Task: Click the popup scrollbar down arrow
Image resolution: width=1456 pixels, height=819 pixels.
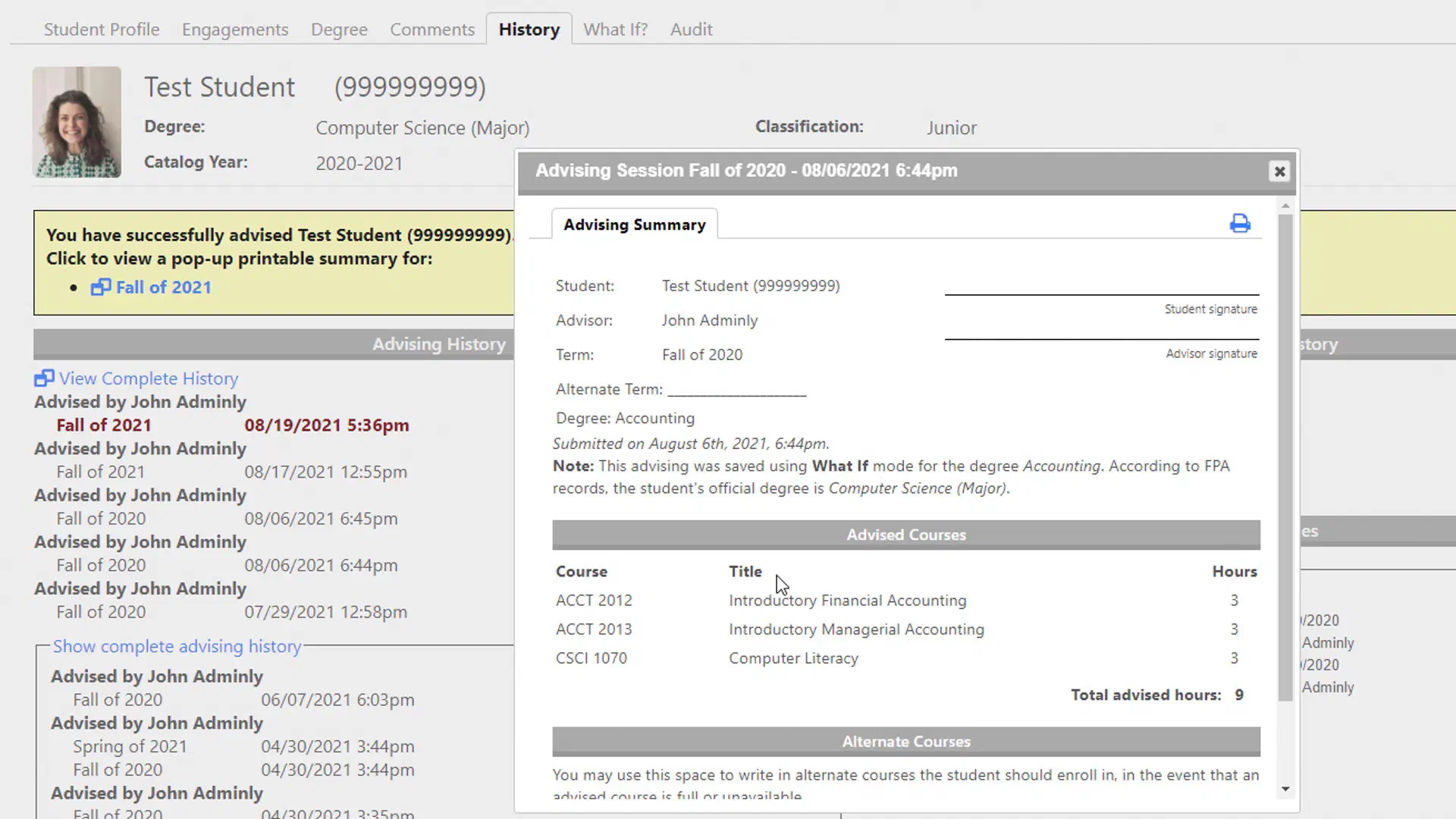Action: (1285, 789)
